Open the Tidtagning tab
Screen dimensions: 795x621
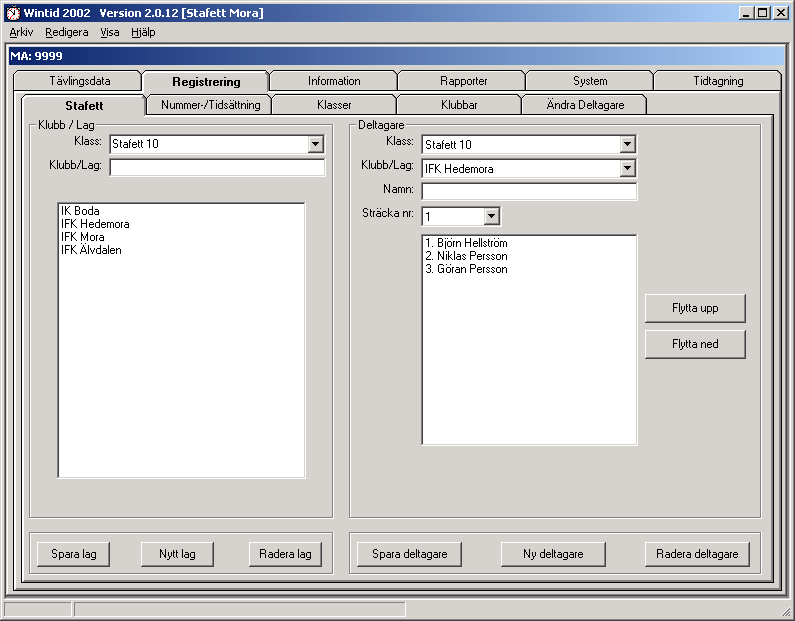tap(718, 81)
